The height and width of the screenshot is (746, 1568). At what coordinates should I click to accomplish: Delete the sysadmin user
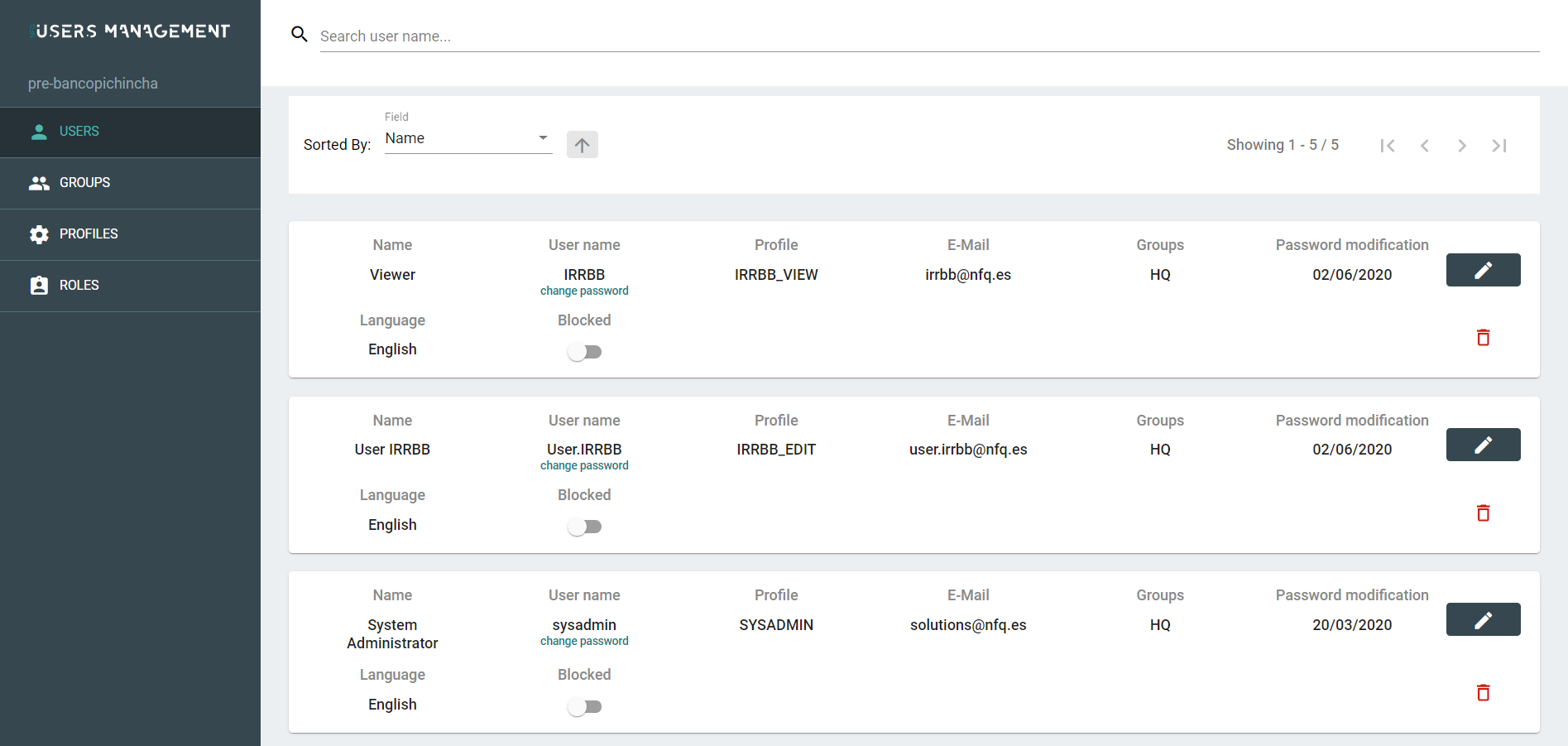(x=1483, y=693)
